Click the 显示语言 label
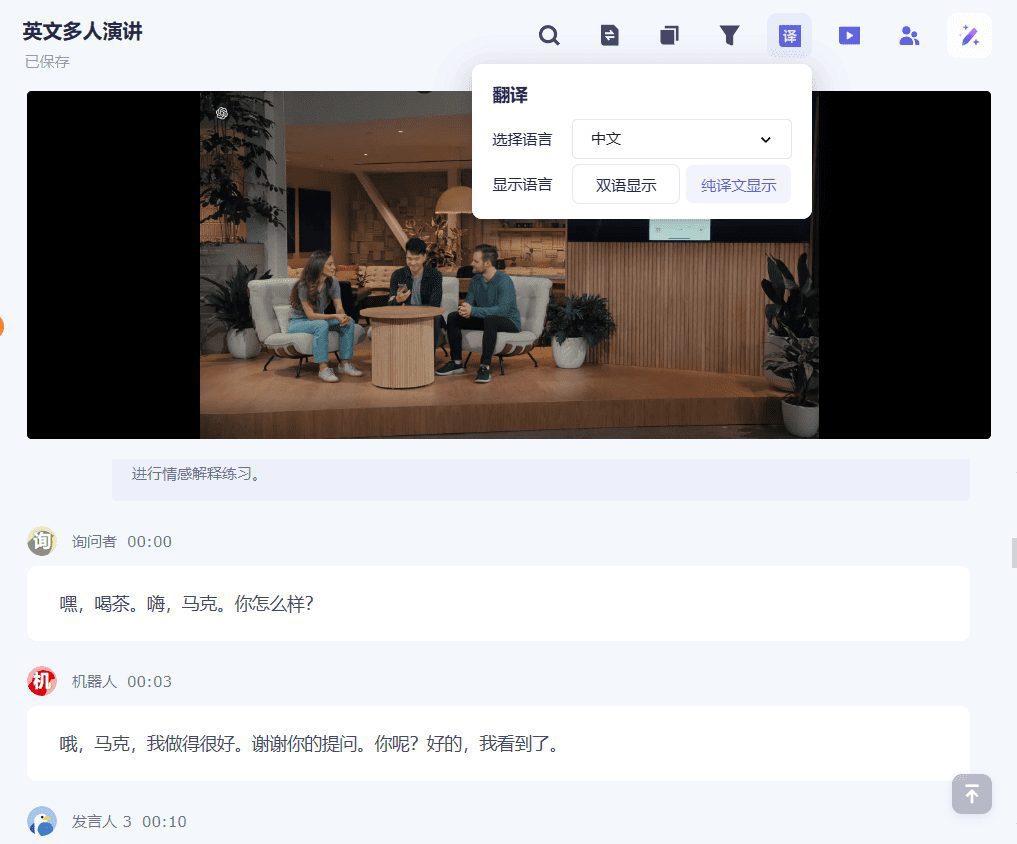1017x844 pixels. click(x=522, y=185)
